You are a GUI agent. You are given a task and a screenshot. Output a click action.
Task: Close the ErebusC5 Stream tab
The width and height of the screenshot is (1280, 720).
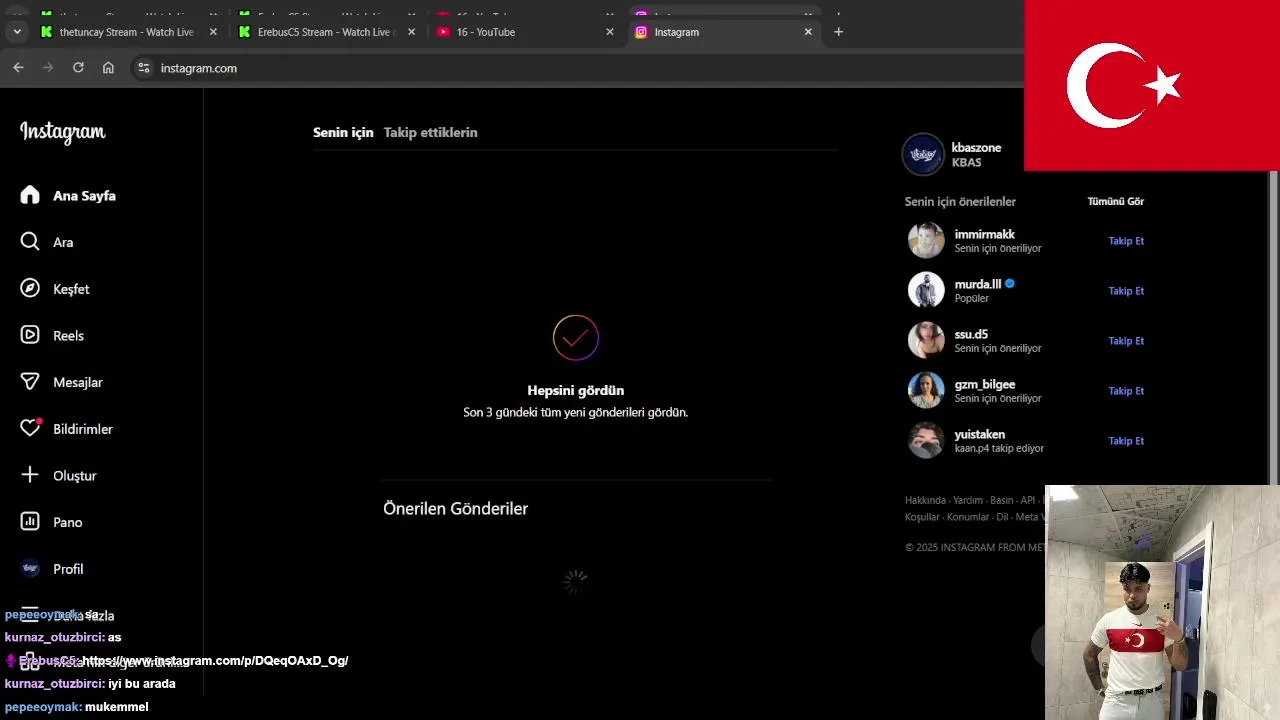click(x=411, y=32)
